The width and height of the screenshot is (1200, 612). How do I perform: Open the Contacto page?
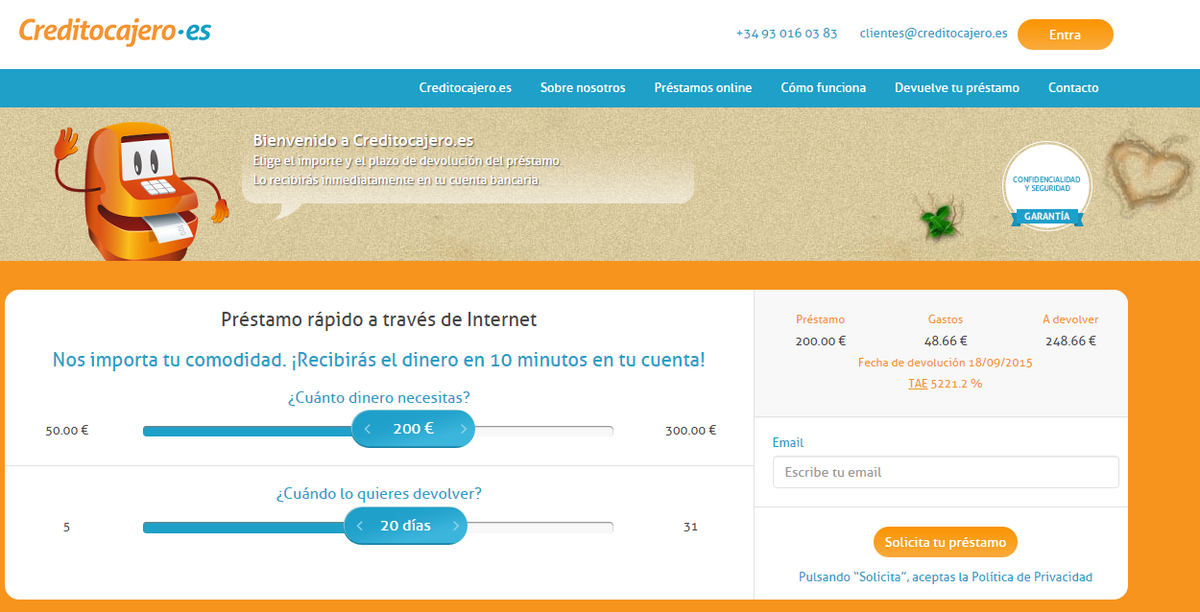1073,88
